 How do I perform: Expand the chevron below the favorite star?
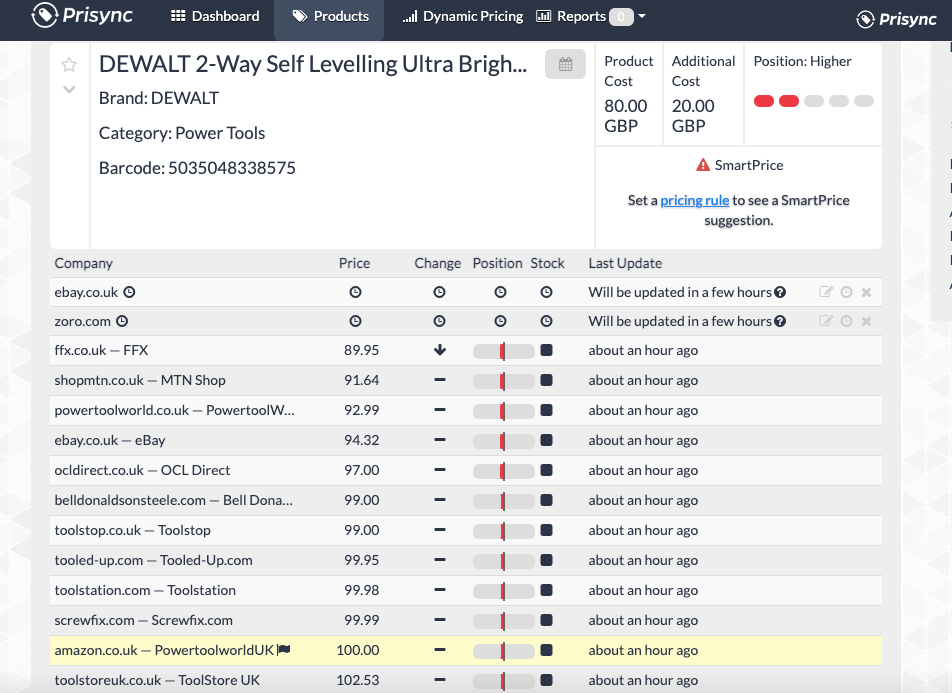[x=69, y=90]
